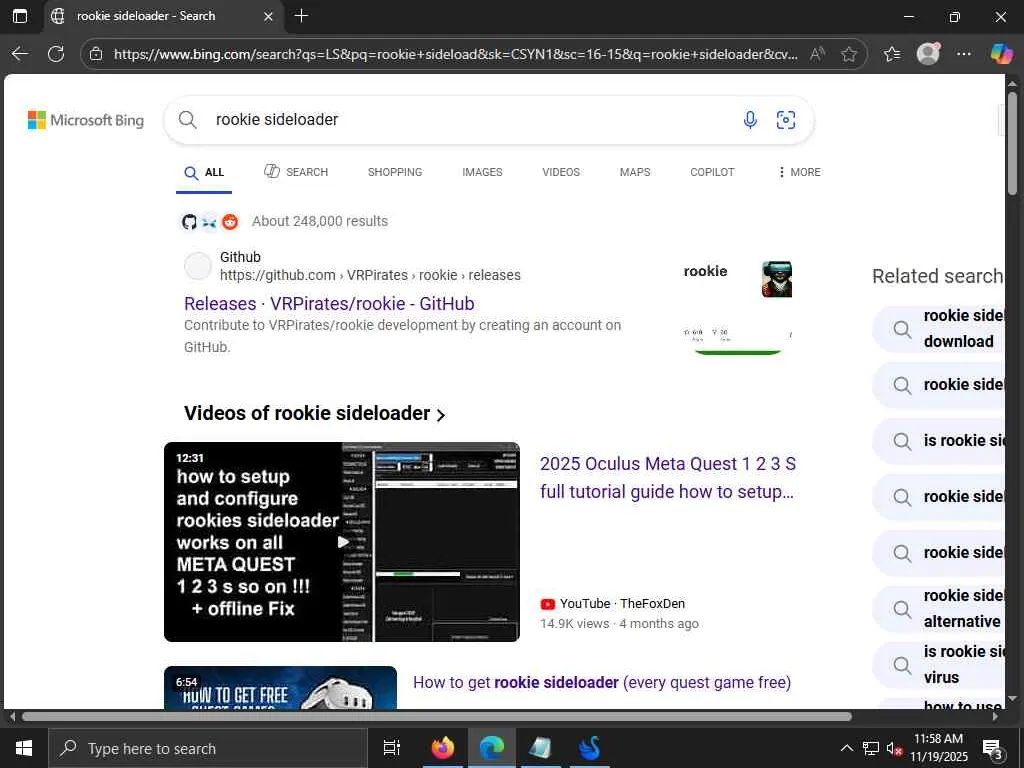Switch to the SHOPPING tab
This screenshot has height=768, width=1024.
tap(395, 172)
